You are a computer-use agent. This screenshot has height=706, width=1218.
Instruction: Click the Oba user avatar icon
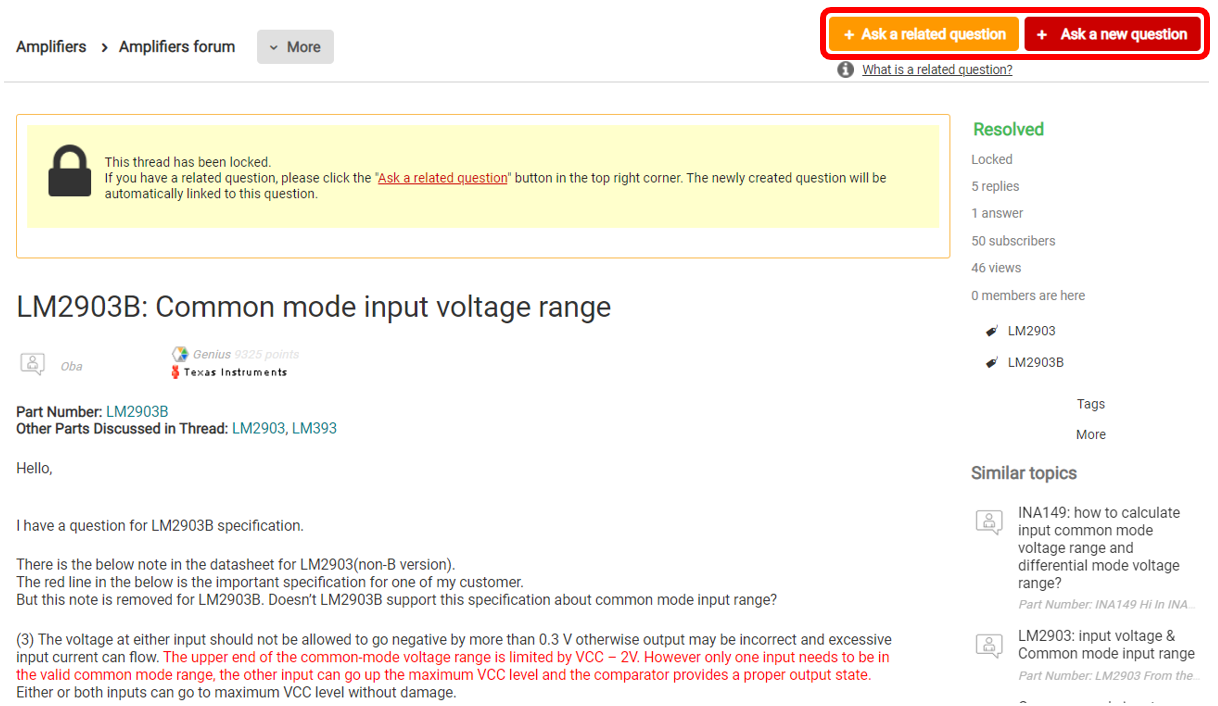(x=33, y=364)
